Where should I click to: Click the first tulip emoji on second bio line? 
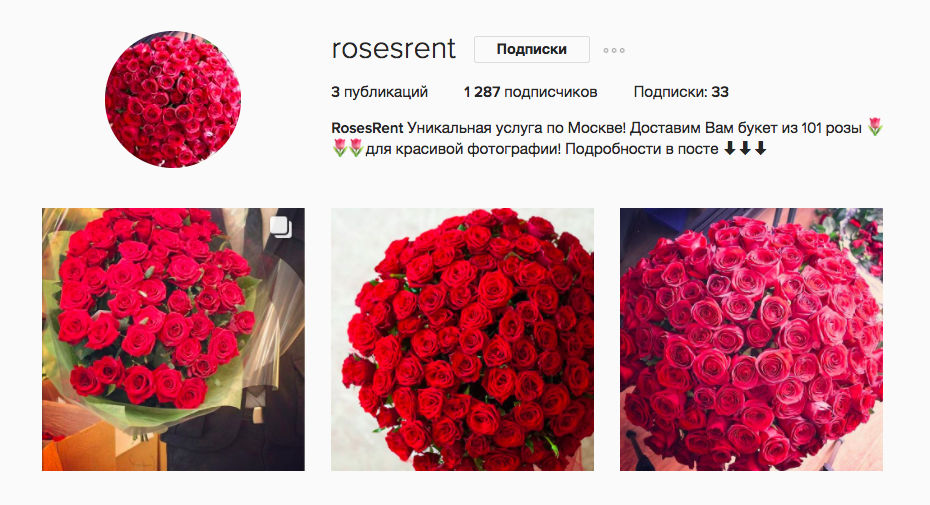[x=339, y=148]
